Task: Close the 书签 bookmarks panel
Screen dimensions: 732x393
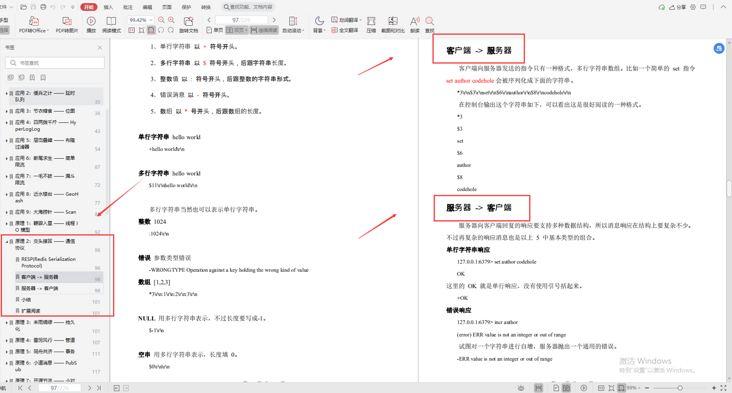Action: tap(99, 48)
